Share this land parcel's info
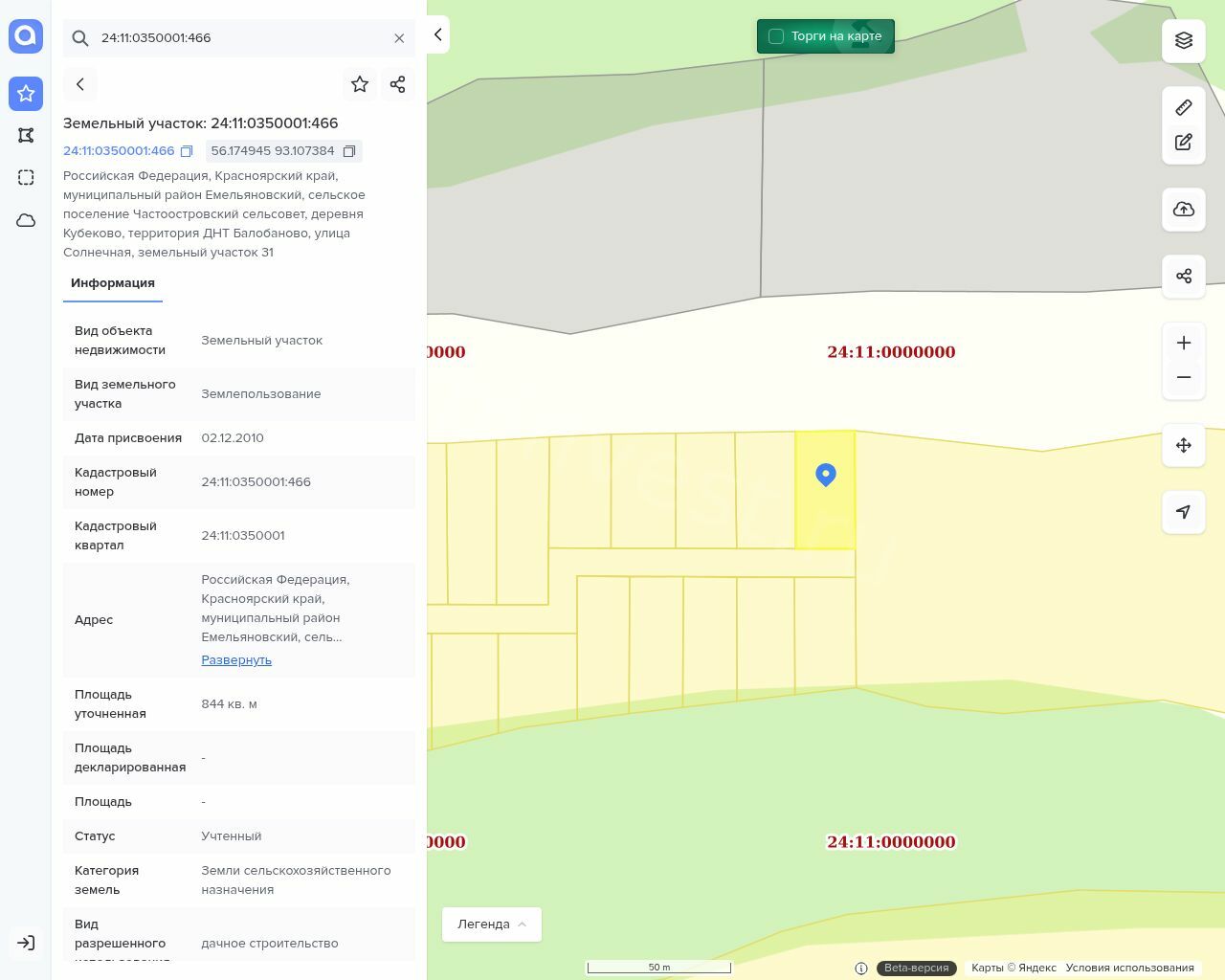 (x=398, y=84)
